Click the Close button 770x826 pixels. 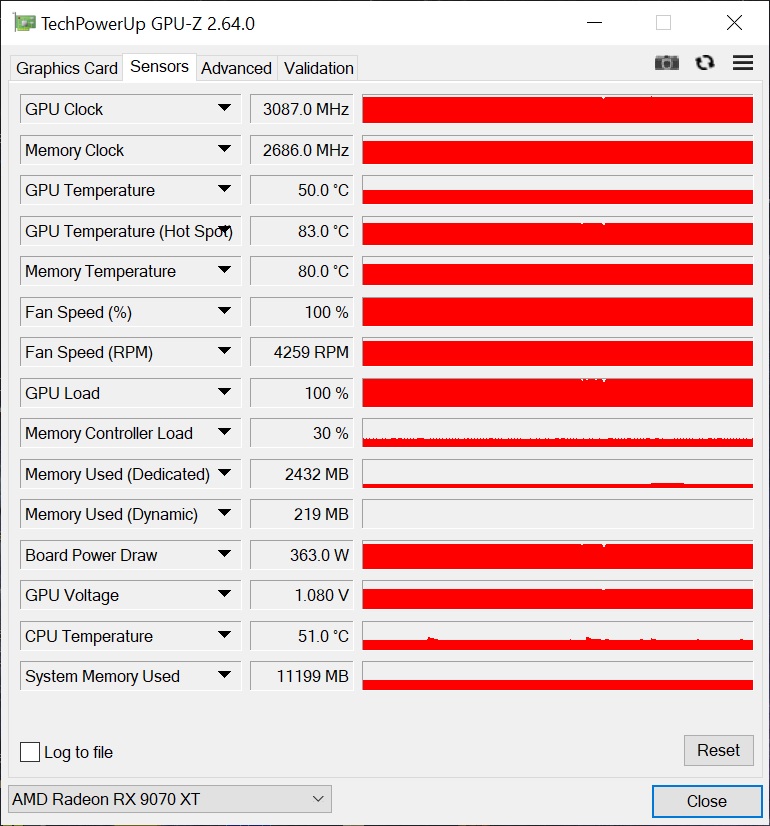707,801
